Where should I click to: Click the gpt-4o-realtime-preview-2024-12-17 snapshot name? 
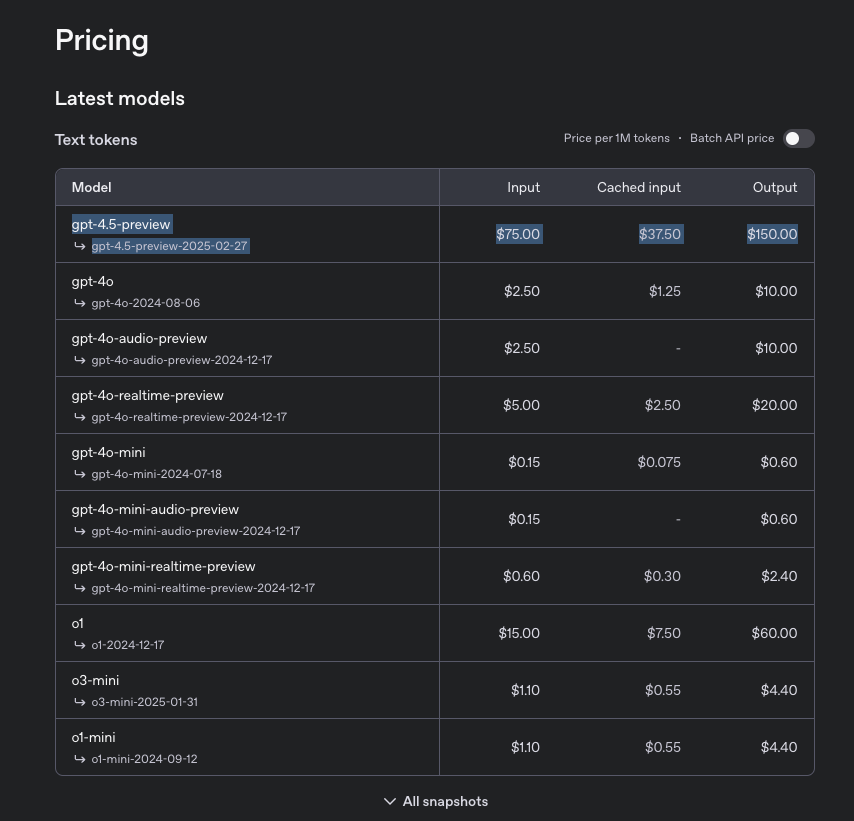tap(189, 417)
